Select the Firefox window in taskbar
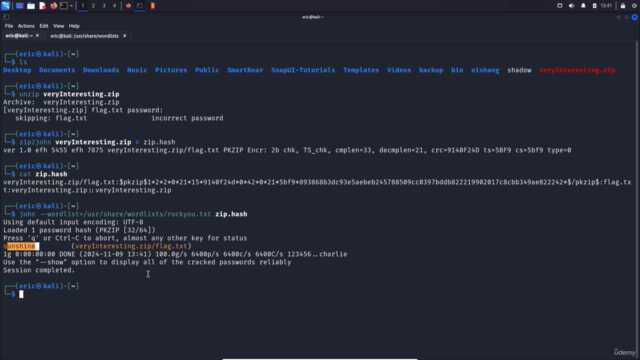This screenshot has height=360, width=640. pyautogui.click(x=128, y=6)
